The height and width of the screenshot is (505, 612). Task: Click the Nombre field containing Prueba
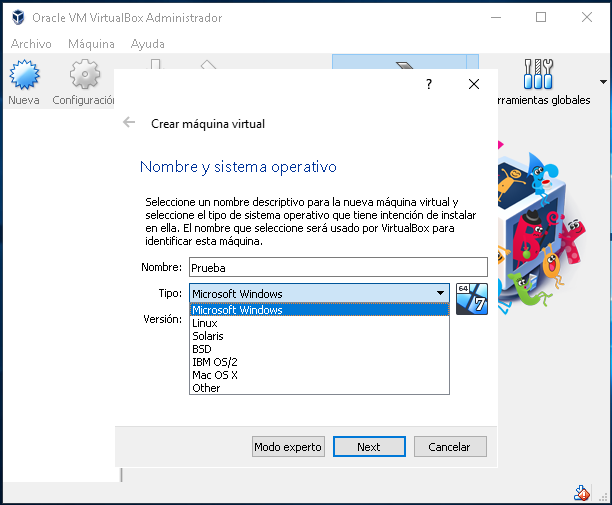pyautogui.click(x=338, y=267)
